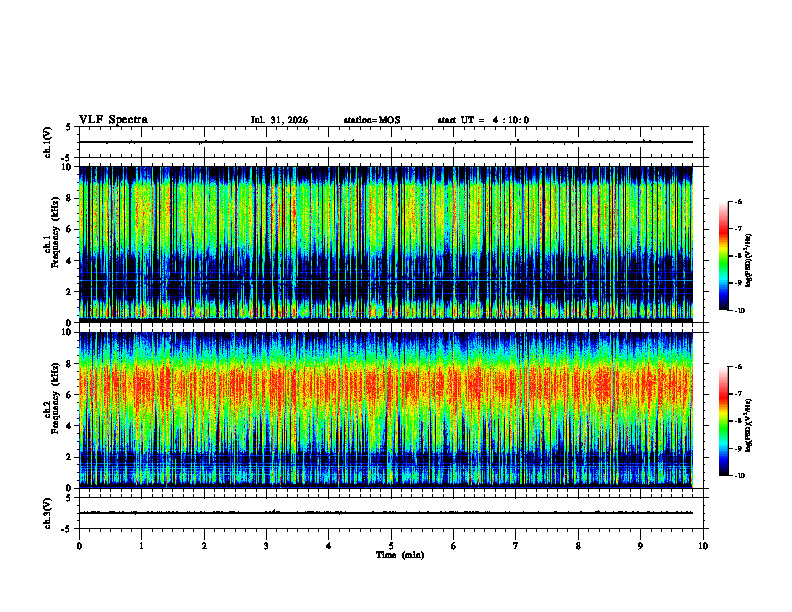The width and height of the screenshot is (792, 612).
Task: Click the "ch.3(V)" waveform axis label
Action: (x=48, y=513)
